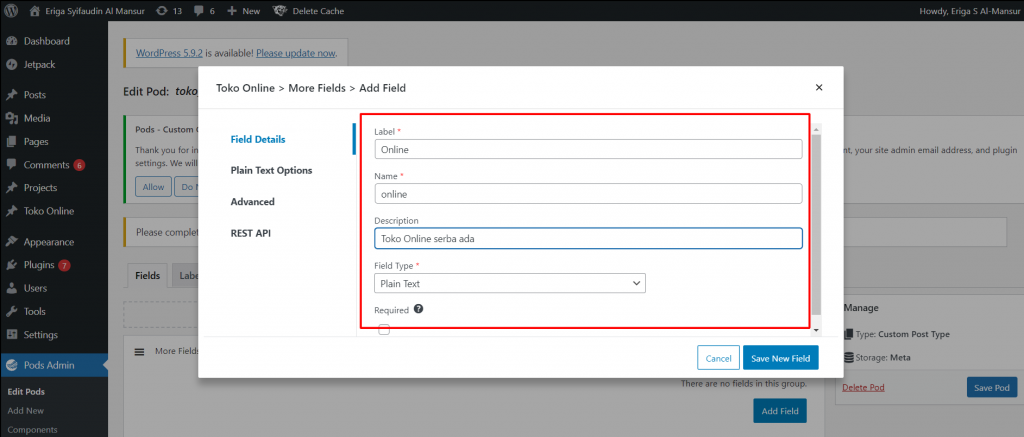Click the Label input containing Online
Viewport: 1024px width, 437px height.
click(588, 149)
